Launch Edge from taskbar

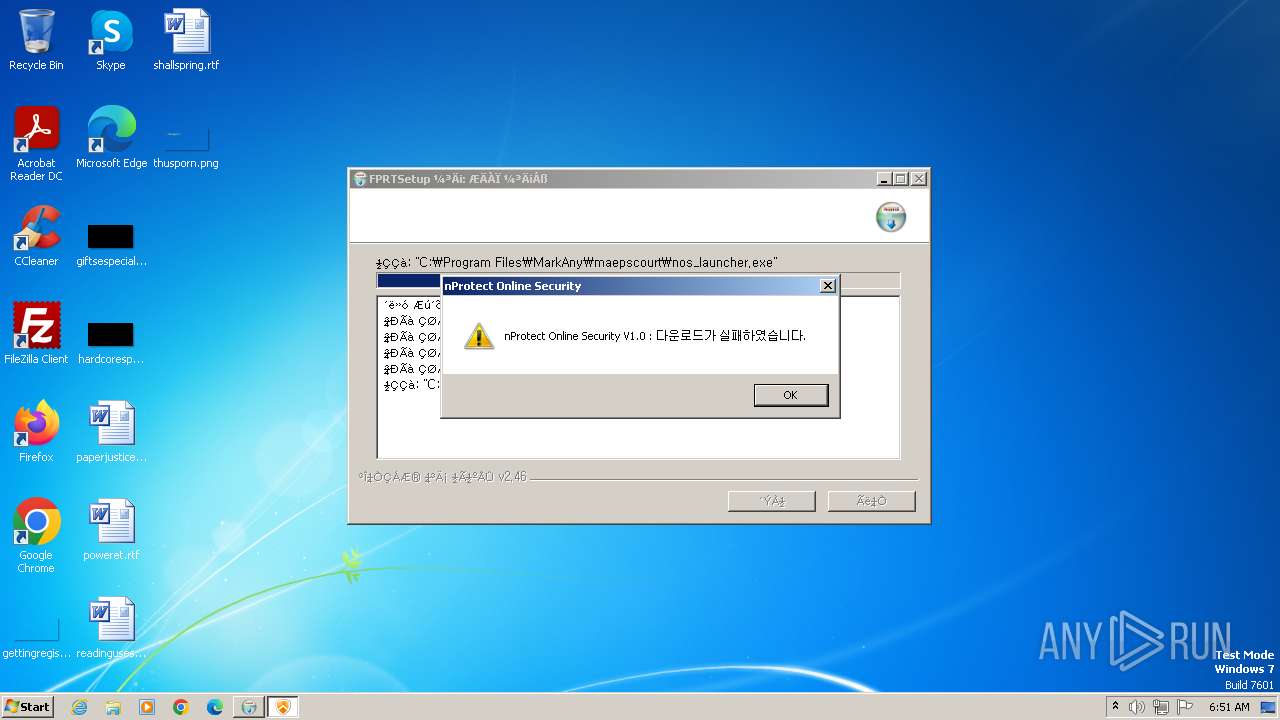pos(215,707)
